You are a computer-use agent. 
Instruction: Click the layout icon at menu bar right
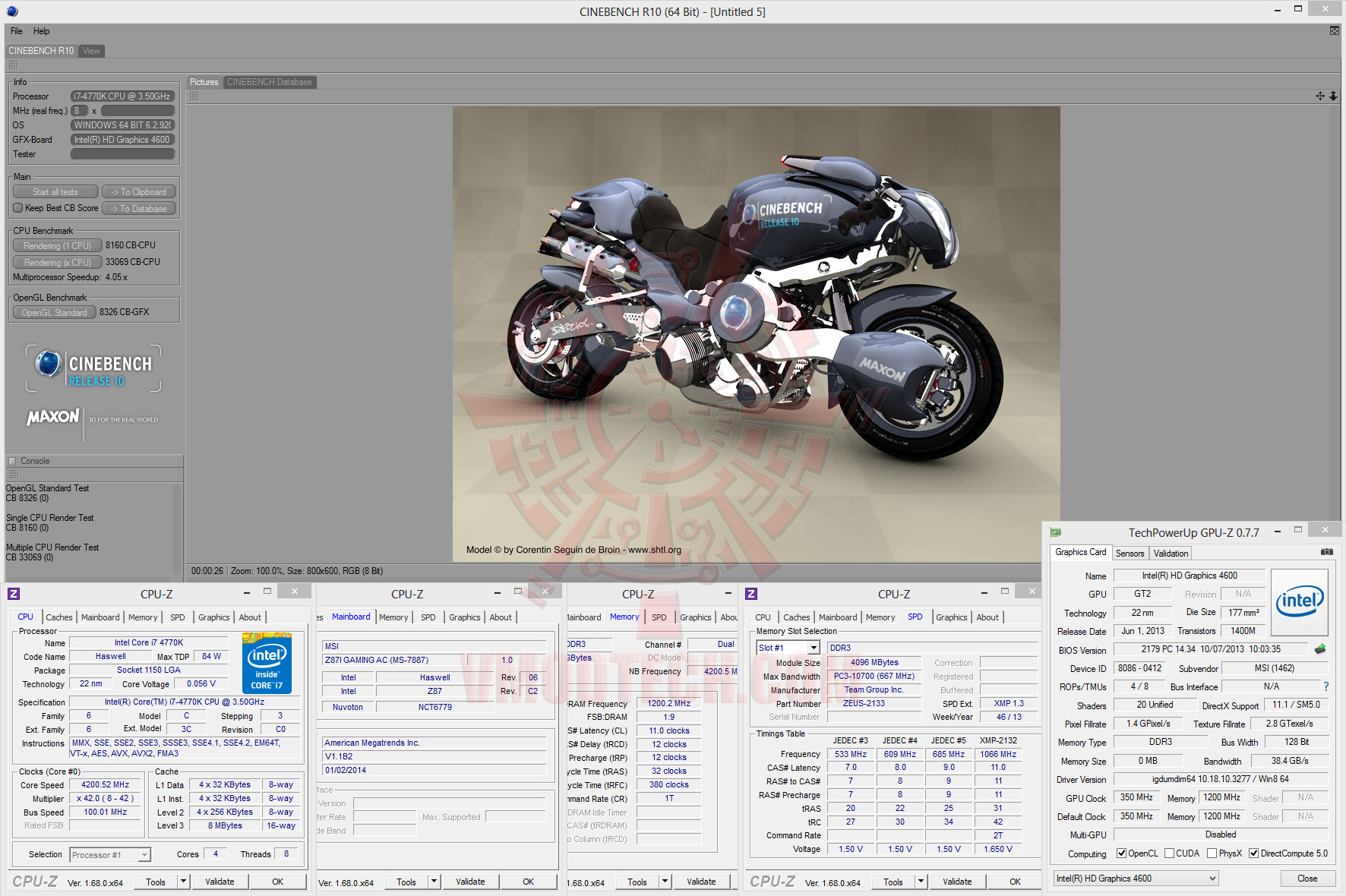pos(1335,31)
